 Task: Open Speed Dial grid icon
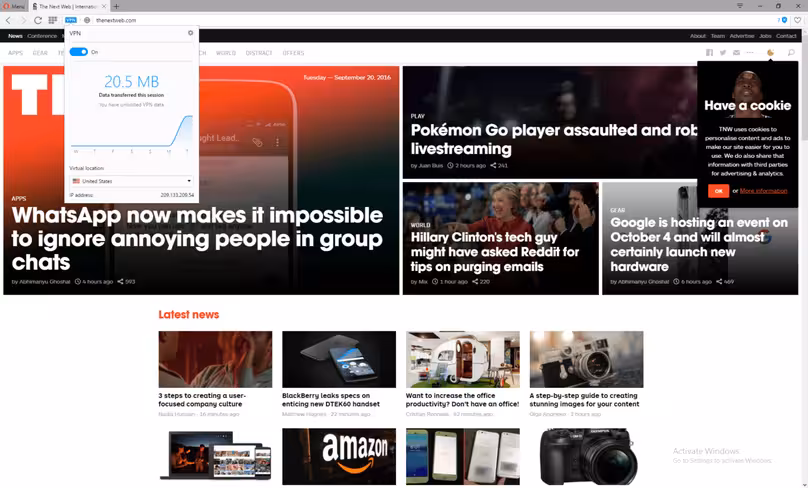pyautogui.click(x=53, y=20)
